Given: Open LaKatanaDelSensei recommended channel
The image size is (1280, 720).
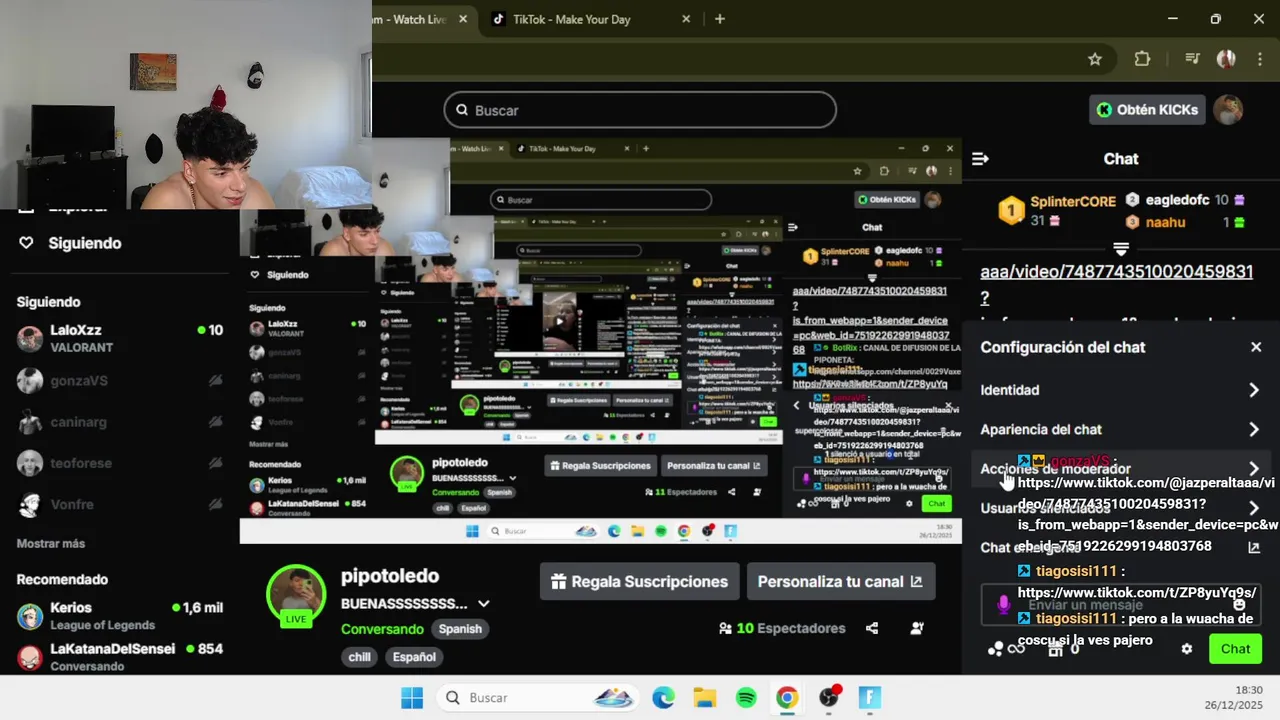Looking at the screenshot, I should [x=120, y=657].
